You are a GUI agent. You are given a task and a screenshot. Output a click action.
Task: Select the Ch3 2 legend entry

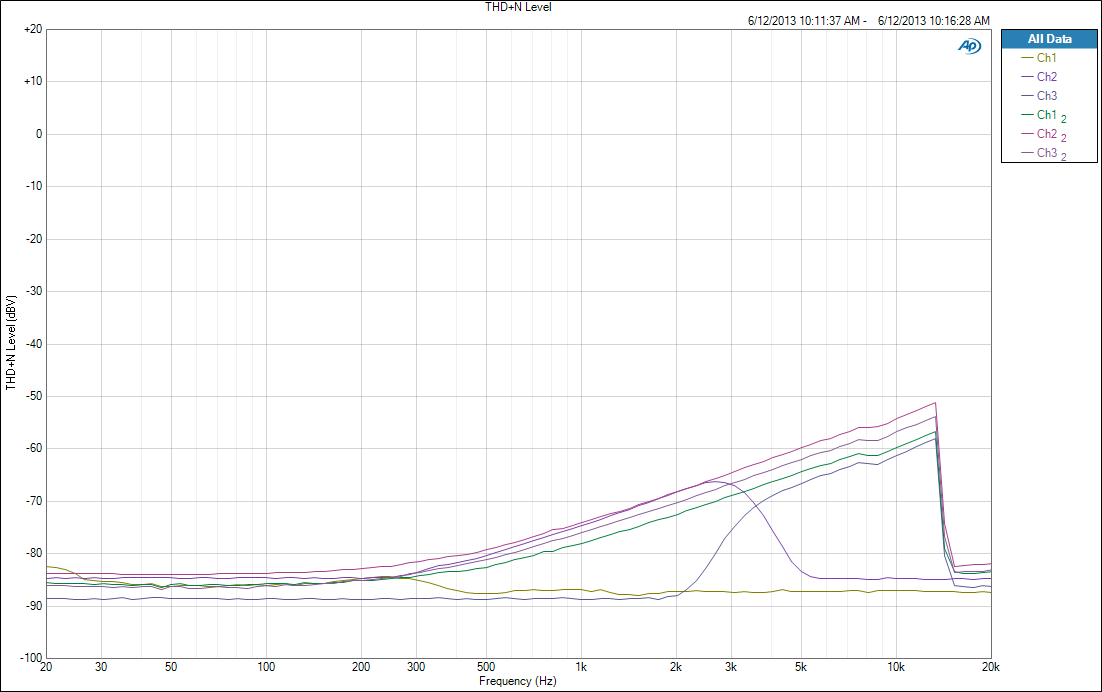(x=1044, y=153)
